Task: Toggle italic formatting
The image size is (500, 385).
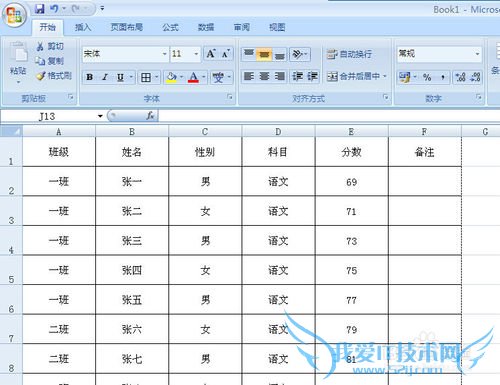Action: coord(105,77)
